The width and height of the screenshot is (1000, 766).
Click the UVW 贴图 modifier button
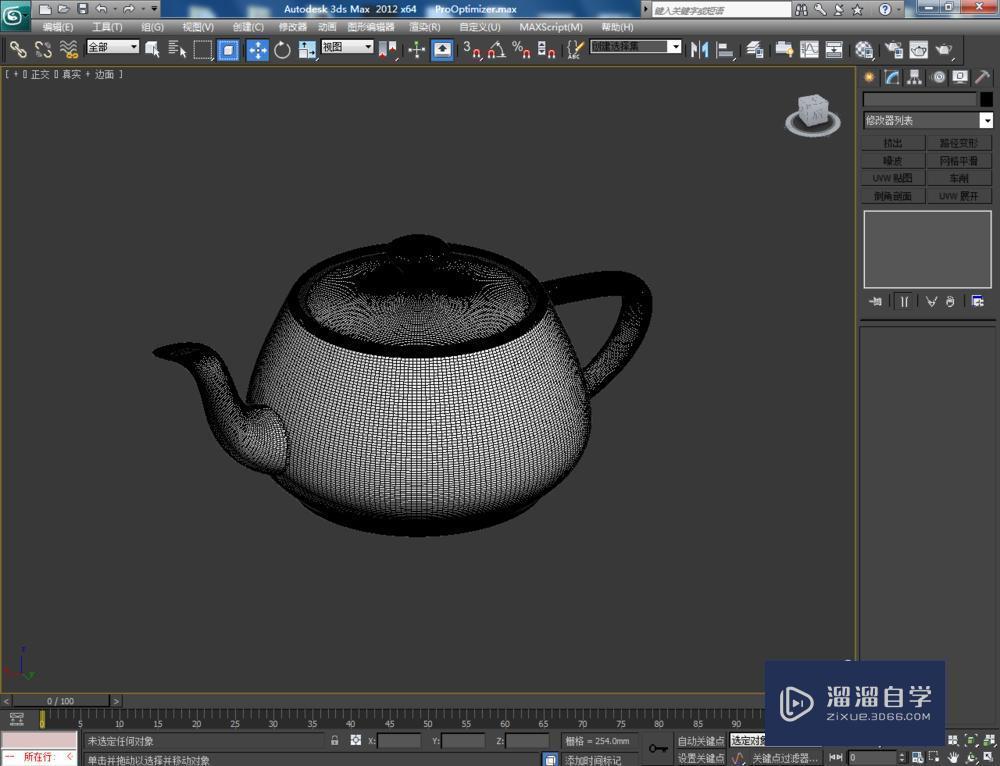(x=891, y=178)
